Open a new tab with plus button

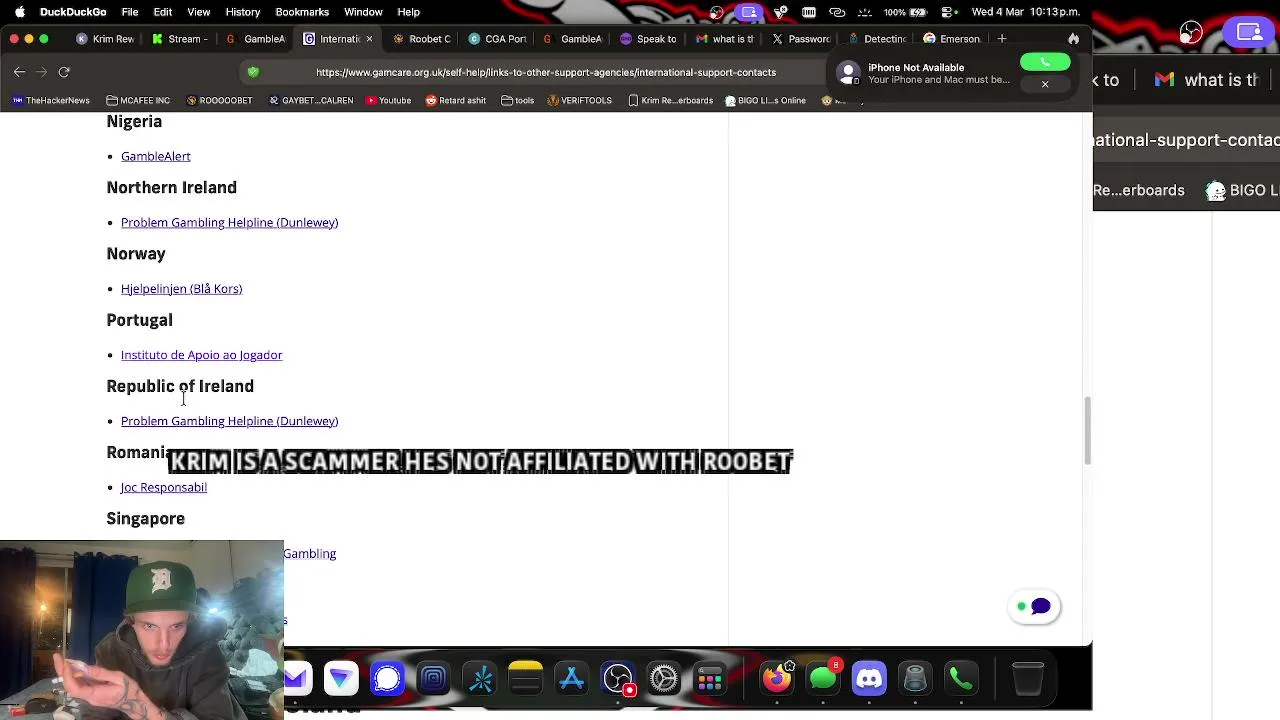pyautogui.click(x=1002, y=39)
